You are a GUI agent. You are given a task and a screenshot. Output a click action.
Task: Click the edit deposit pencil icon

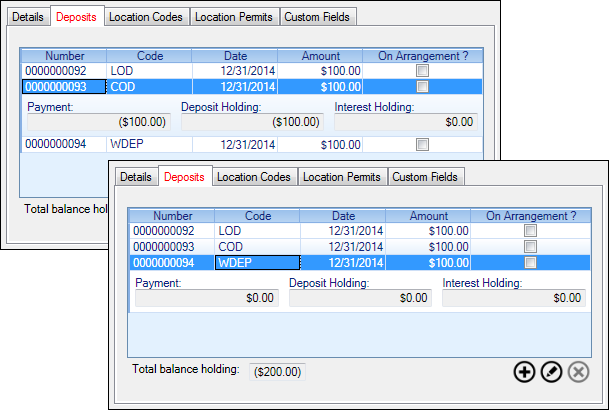pyautogui.click(x=552, y=372)
